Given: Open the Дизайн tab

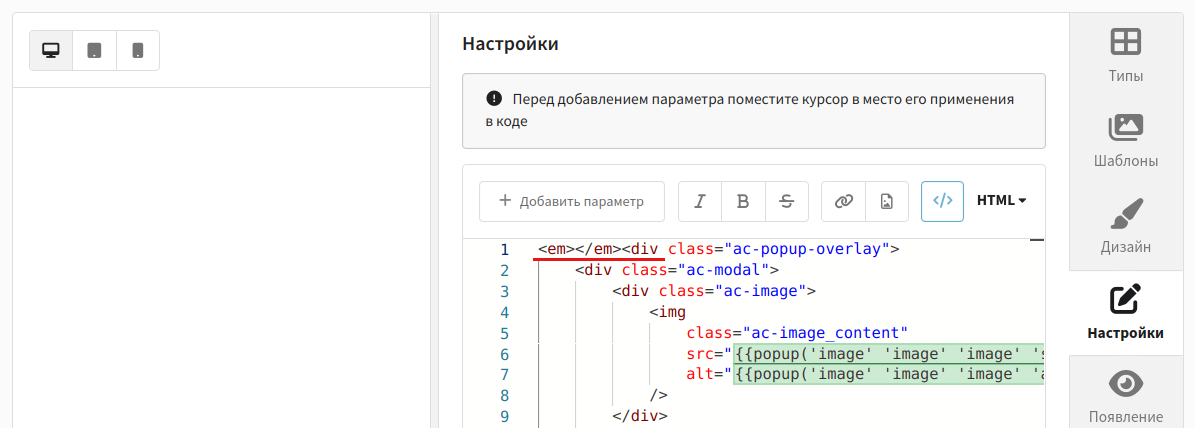Looking at the screenshot, I should [x=1126, y=227].
